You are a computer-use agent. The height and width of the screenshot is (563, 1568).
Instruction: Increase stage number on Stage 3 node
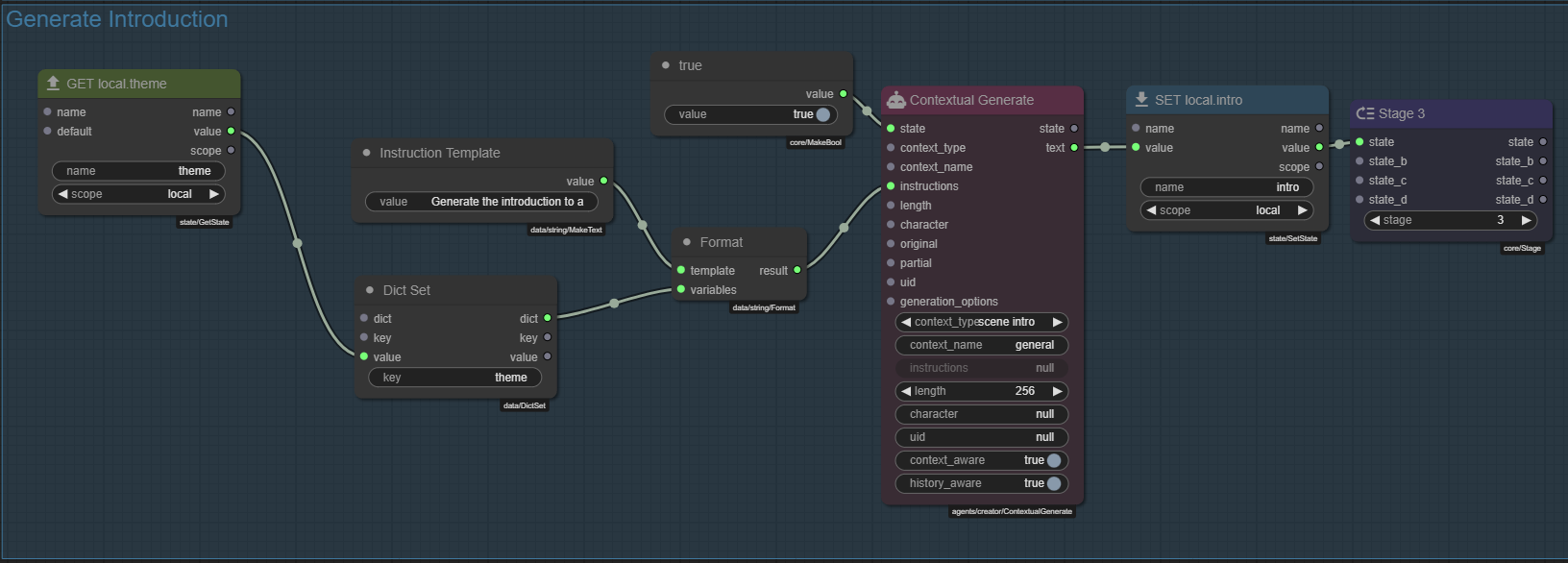[1527, 220]
